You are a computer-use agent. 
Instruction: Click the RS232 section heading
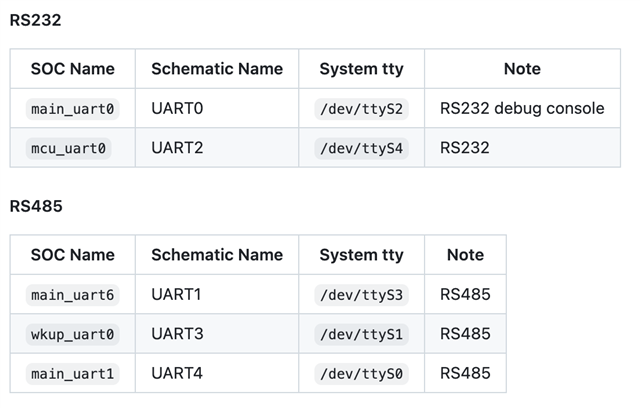click(36, 20)
